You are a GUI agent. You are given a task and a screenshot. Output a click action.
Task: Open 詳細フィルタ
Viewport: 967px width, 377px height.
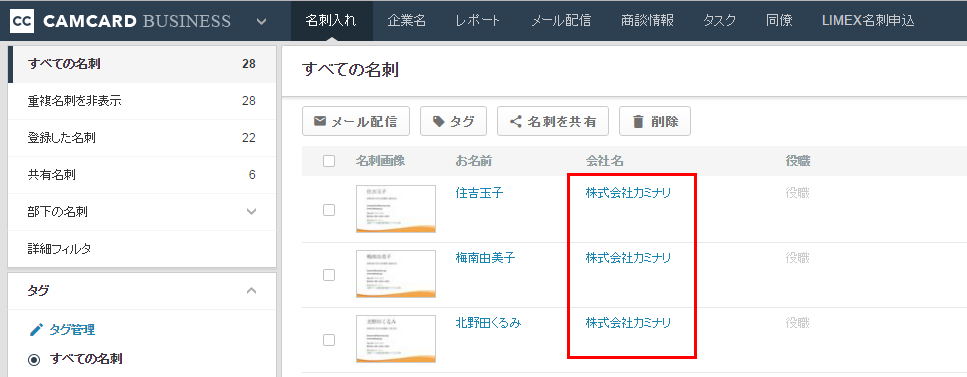142,249
